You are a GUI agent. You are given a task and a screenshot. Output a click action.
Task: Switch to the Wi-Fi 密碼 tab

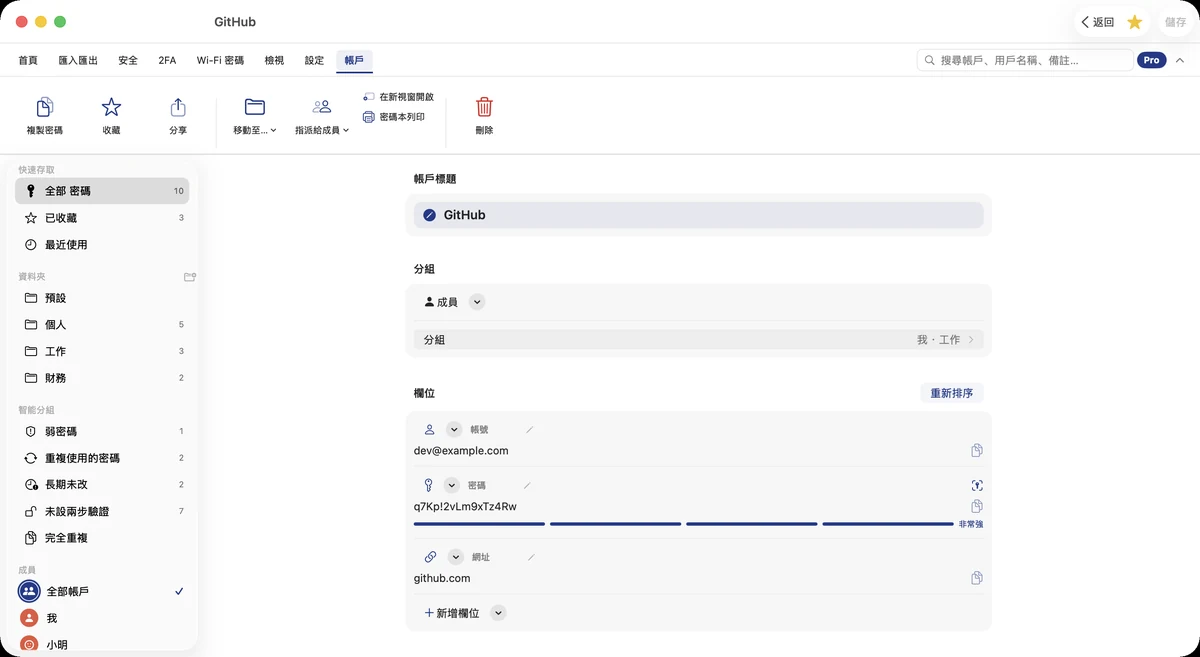click(220, 60)
